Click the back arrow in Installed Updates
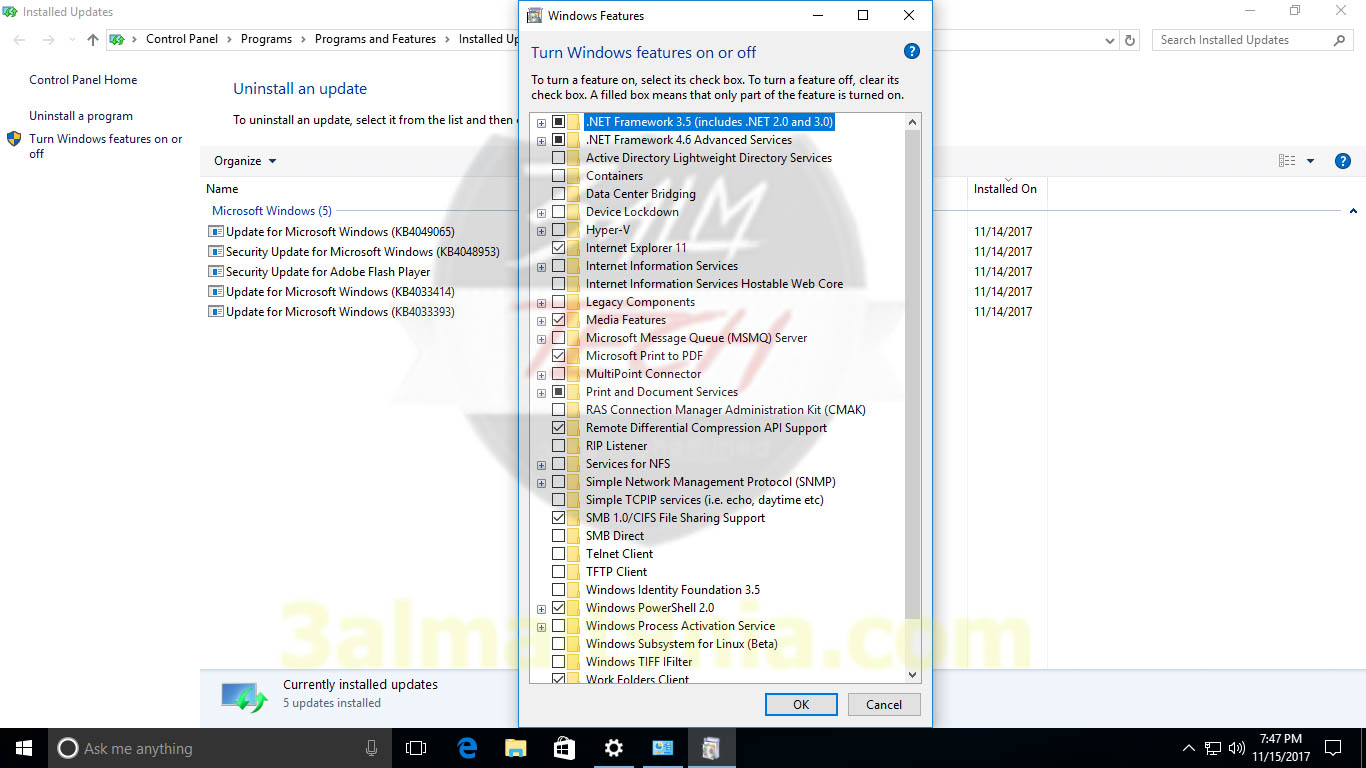This screenshot has width=1366, height=768. [20, 40]
